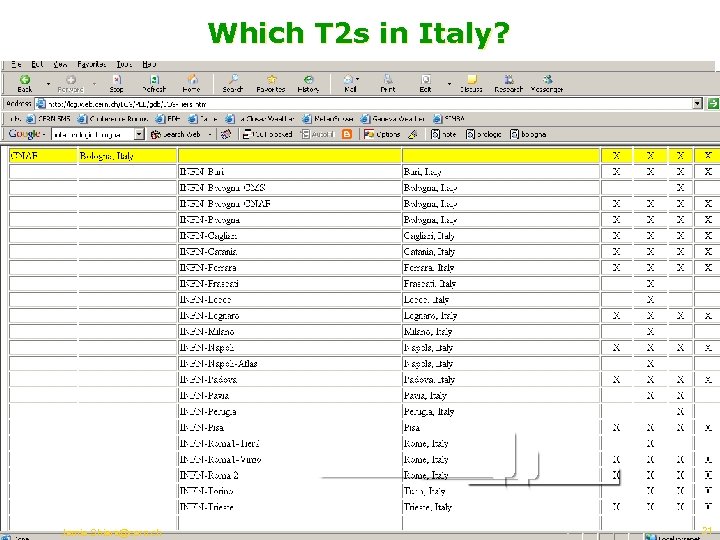The height and width of the screenshot is (540, 720).
Task: Click the INFN-Bari table cell
Action: click(x=290, y=172)
